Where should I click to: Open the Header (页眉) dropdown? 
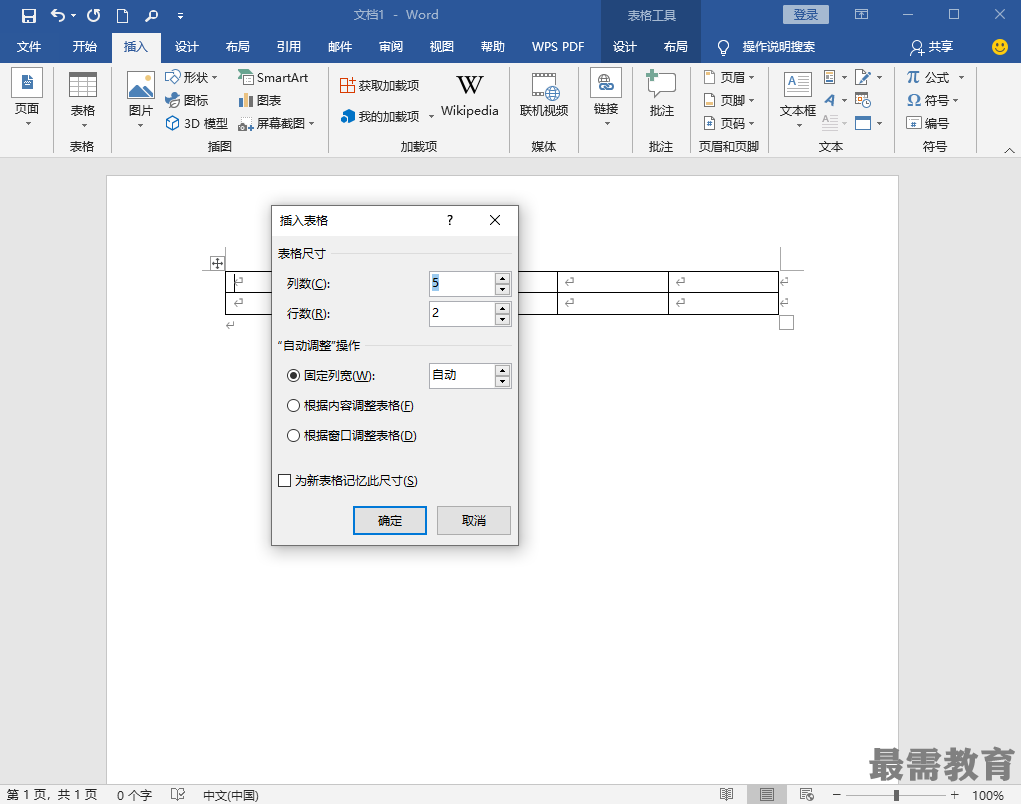click(729, 77)
